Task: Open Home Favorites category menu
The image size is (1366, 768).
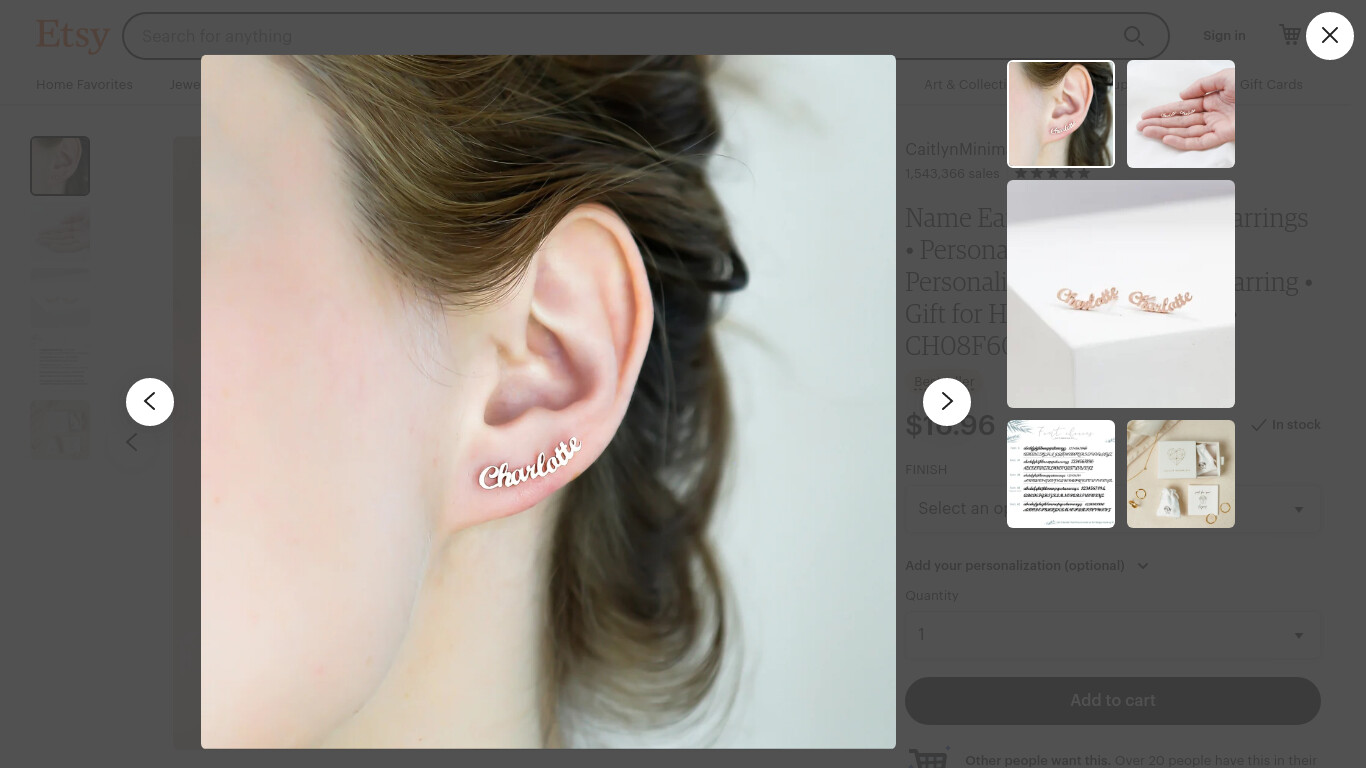Action: [x=84, y=85]
